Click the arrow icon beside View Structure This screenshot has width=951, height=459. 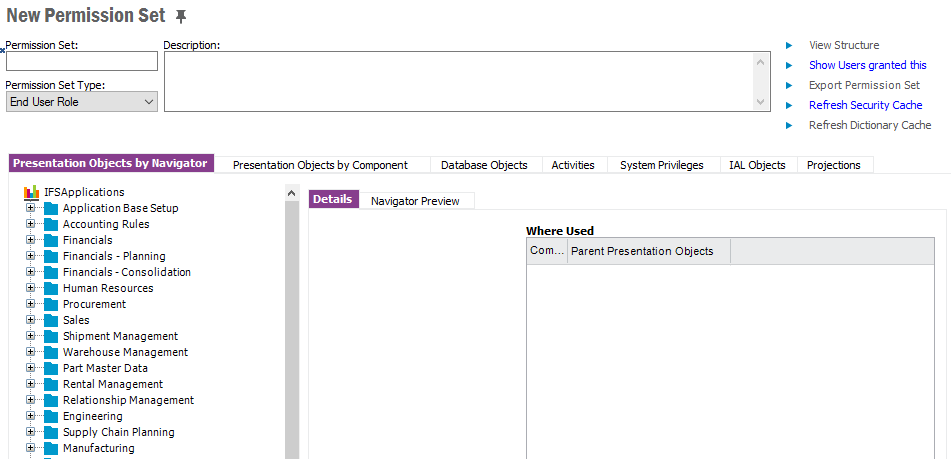[789, 45]
